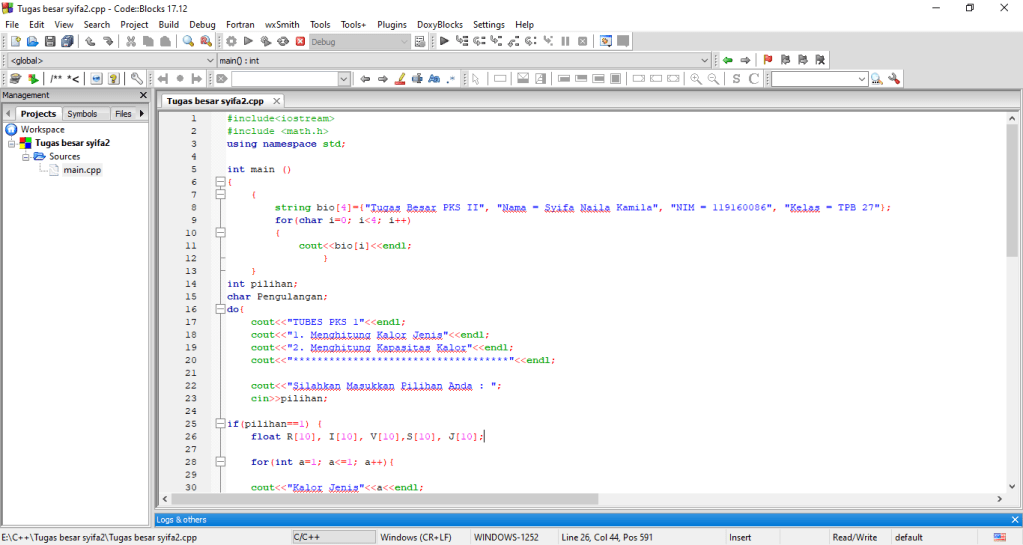Collapse the fold marker at line 16

220,309
